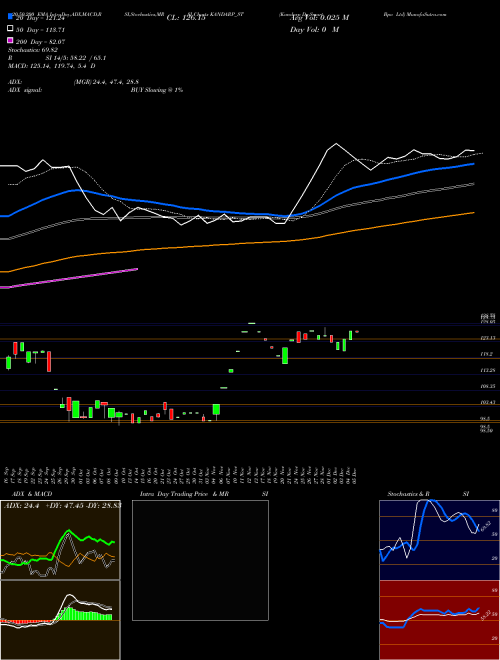
Task: Click the 'Stochastics & R' panel title
Action: tap(409, 494)
